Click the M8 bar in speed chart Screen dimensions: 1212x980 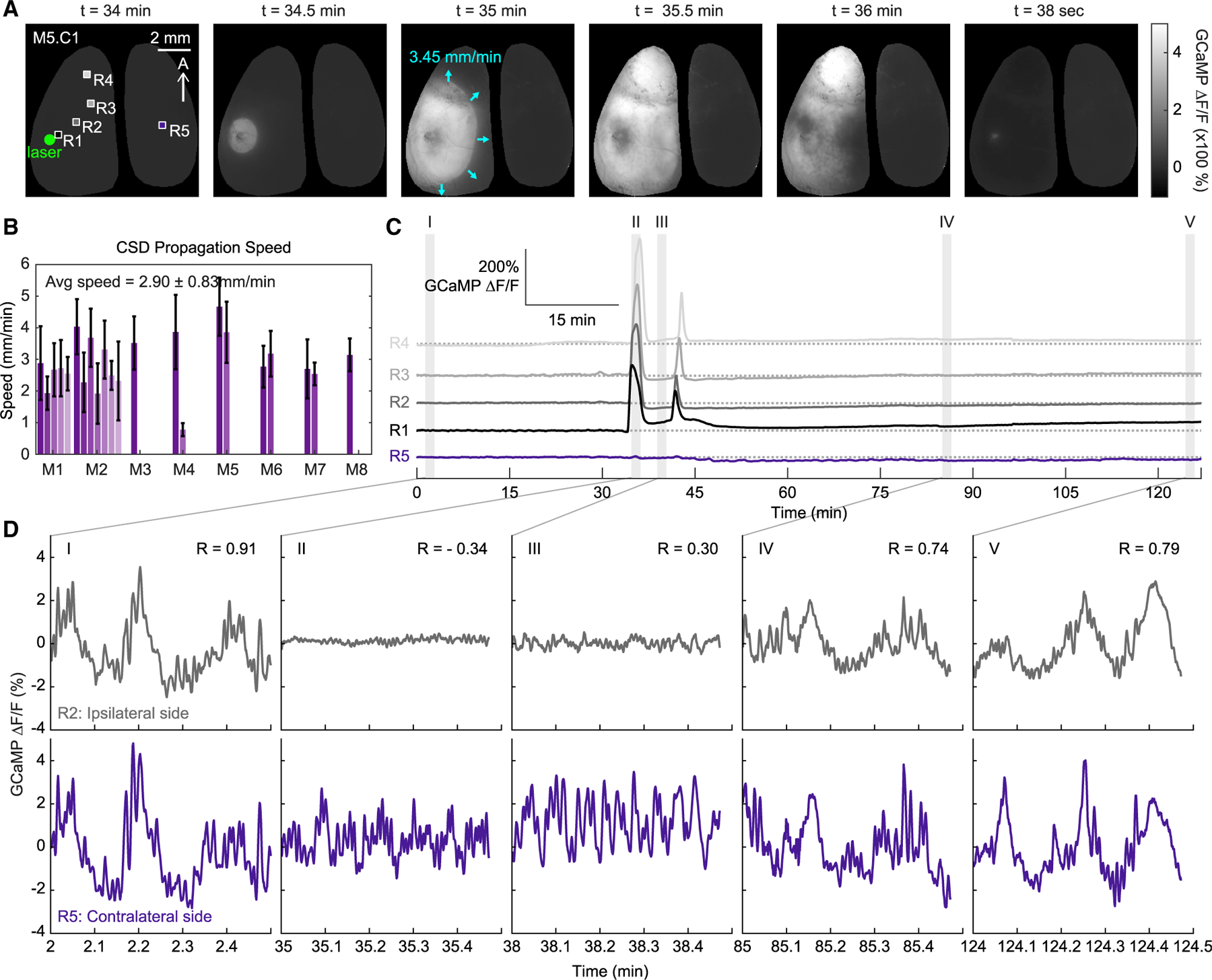[350, 405]
